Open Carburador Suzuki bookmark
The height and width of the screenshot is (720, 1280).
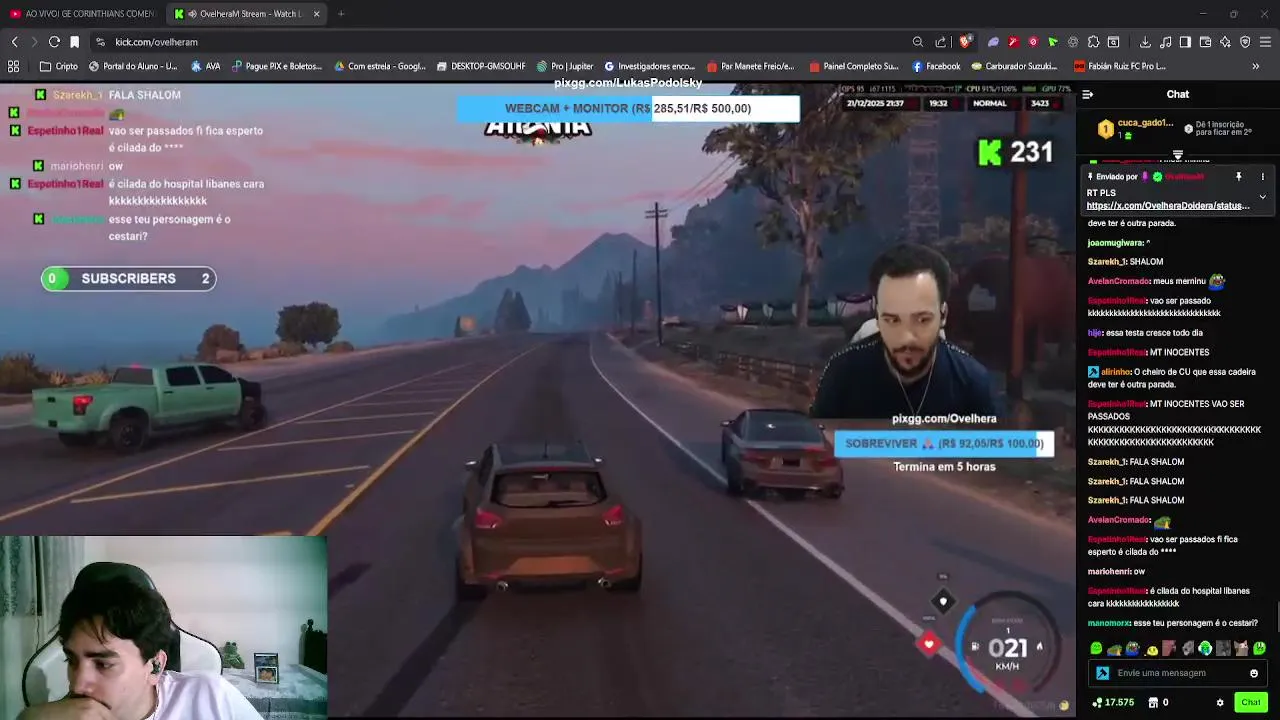point(1014,66)
